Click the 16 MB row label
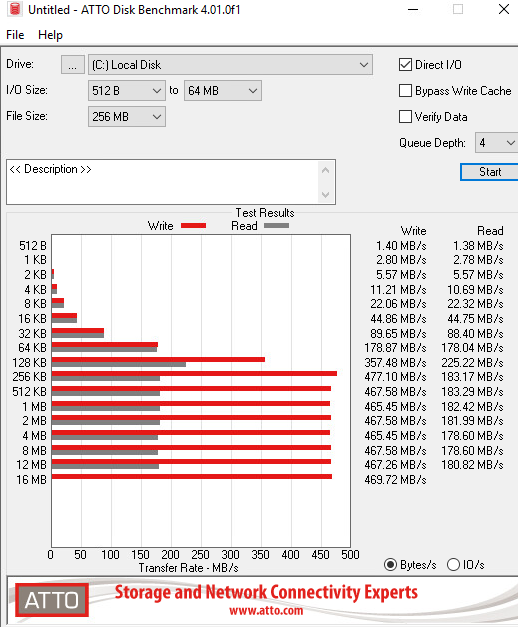Viewport: 518px width, 627px height. pyautogui.click(x=32, y=479)
